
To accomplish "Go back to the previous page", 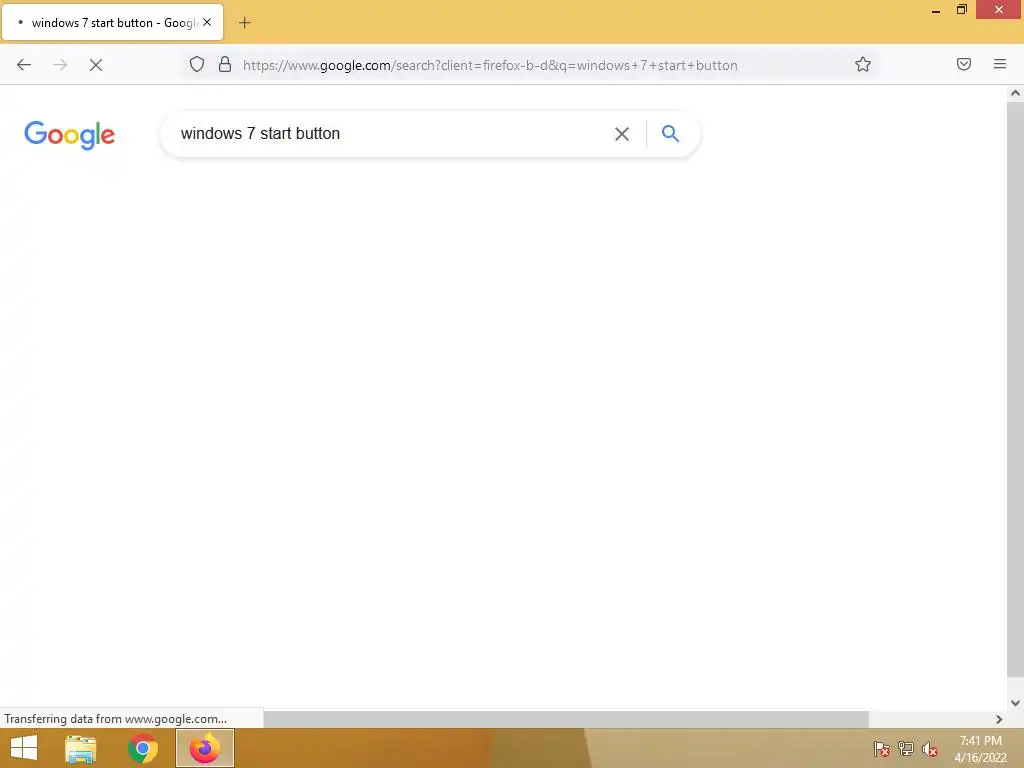I will (24, 65).
